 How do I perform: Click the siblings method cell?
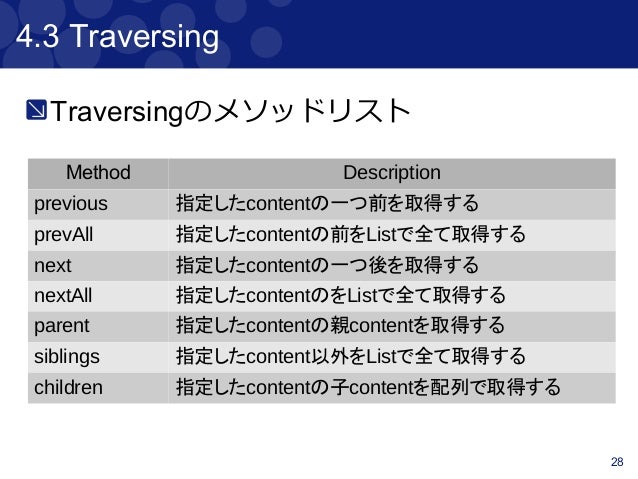click(x=98, y=357)
